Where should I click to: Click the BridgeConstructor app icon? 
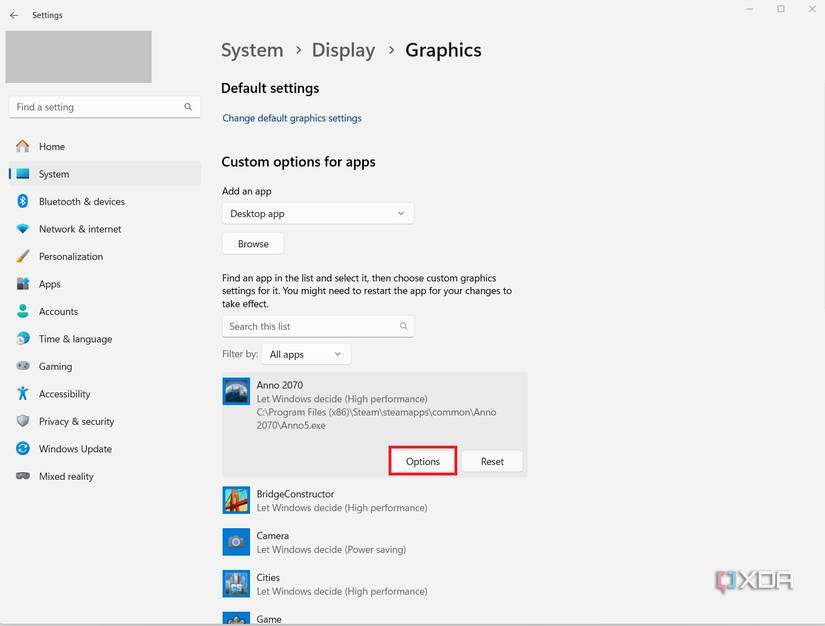[236, 500]
